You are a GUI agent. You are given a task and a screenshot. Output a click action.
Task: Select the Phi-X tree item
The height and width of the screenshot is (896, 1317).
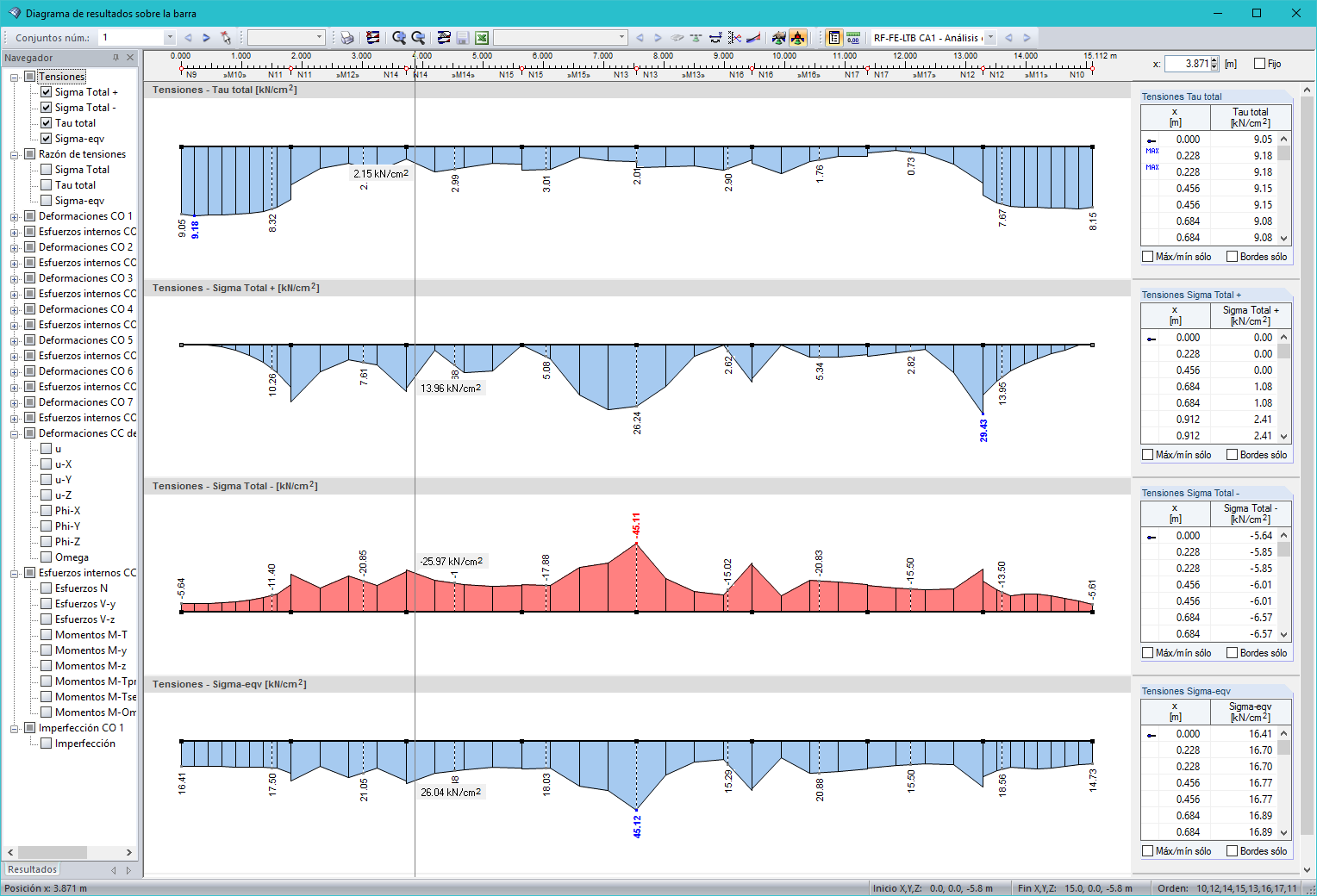click(67, 511)
